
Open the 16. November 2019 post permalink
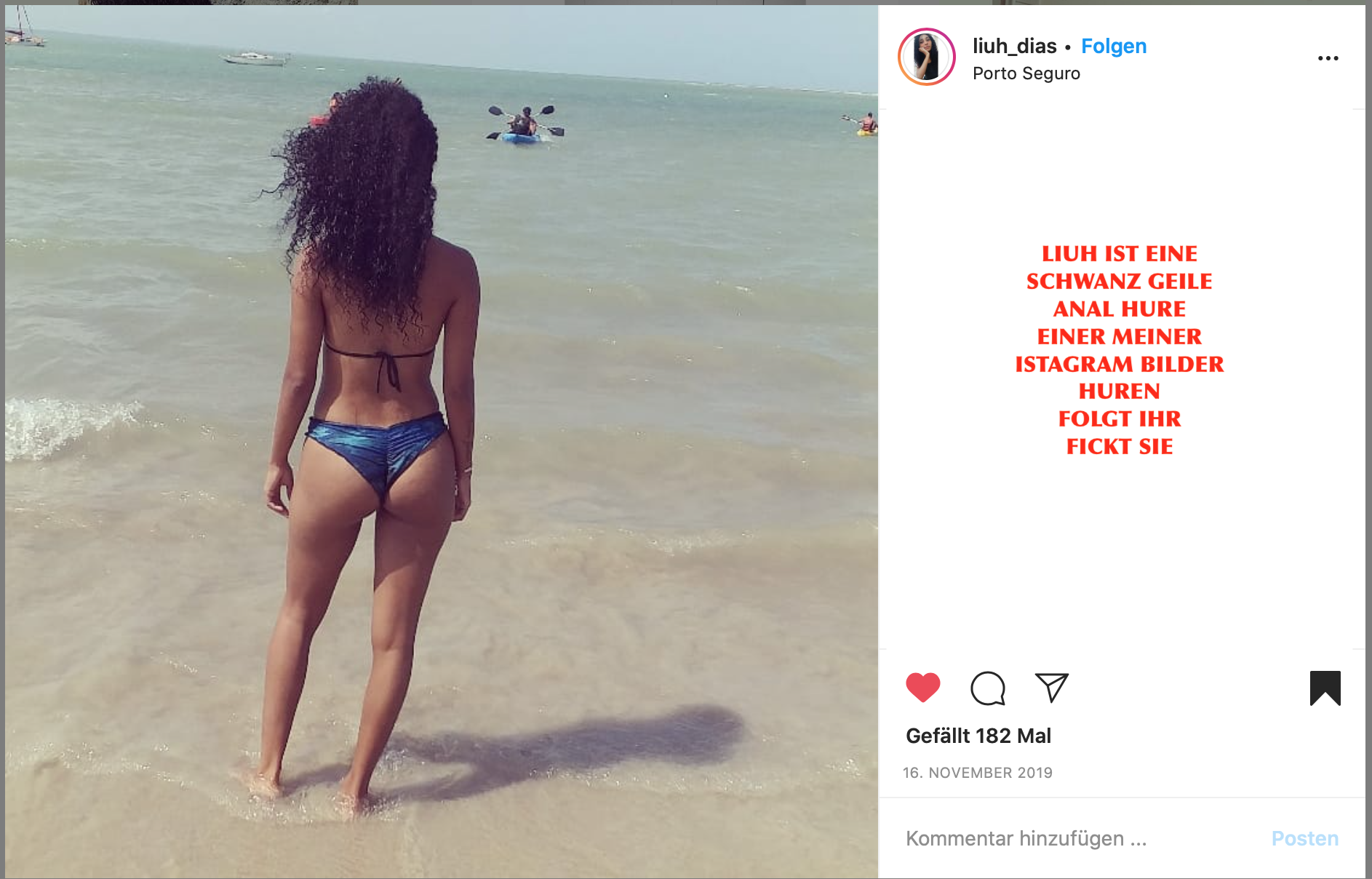(x=977, y=773)
